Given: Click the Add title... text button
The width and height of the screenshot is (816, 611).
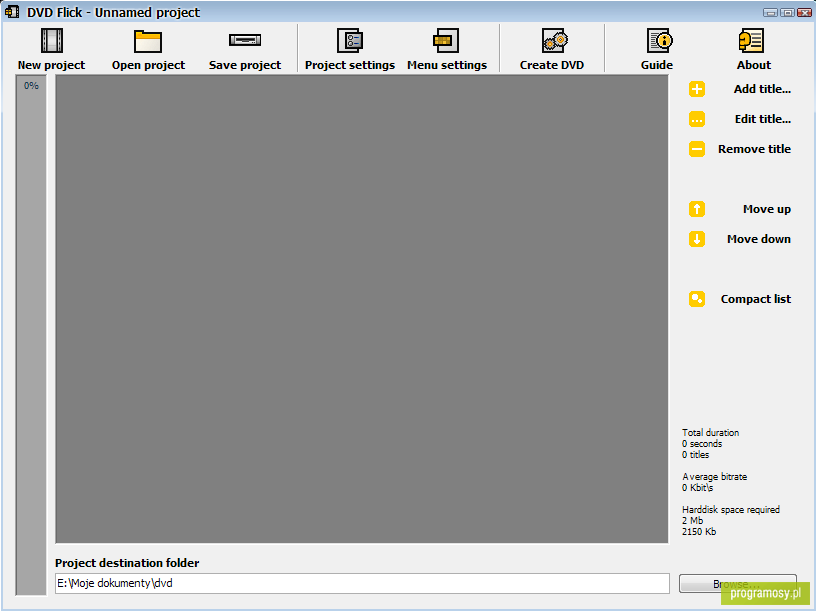Looking at the screenshot, I should coord(762,89).
